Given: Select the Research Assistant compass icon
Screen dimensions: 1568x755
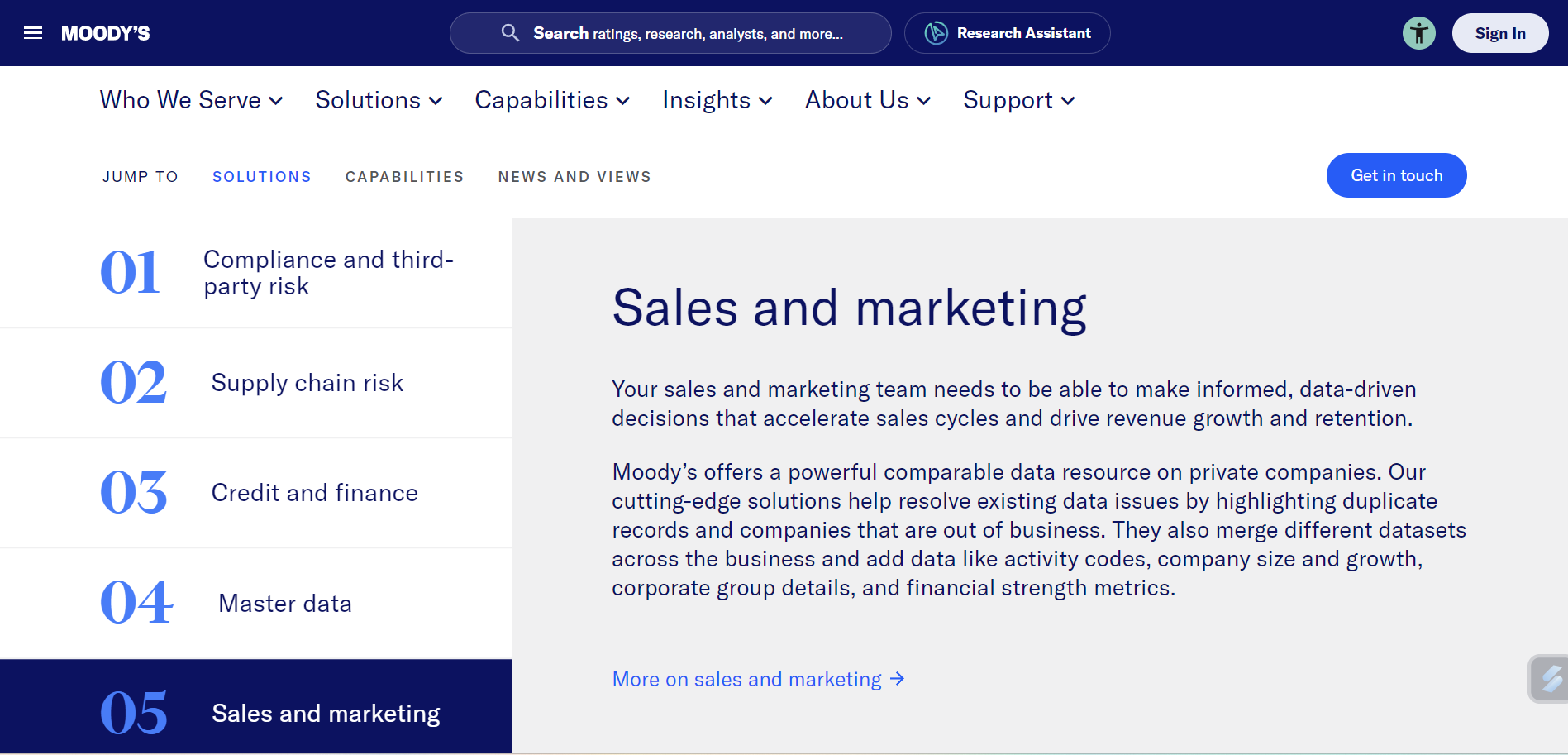Looking at the screenshot, I should (x=935, y=33).
